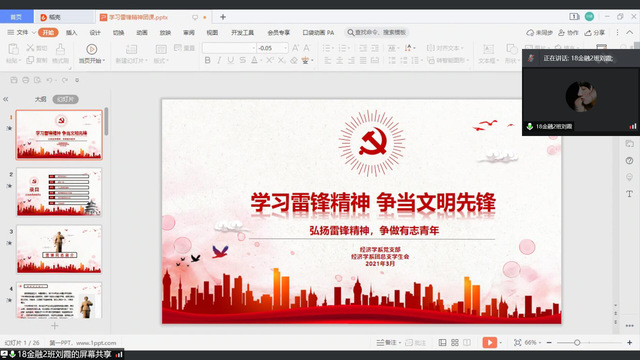Select slide 3 thumbnail

point(59,249)
